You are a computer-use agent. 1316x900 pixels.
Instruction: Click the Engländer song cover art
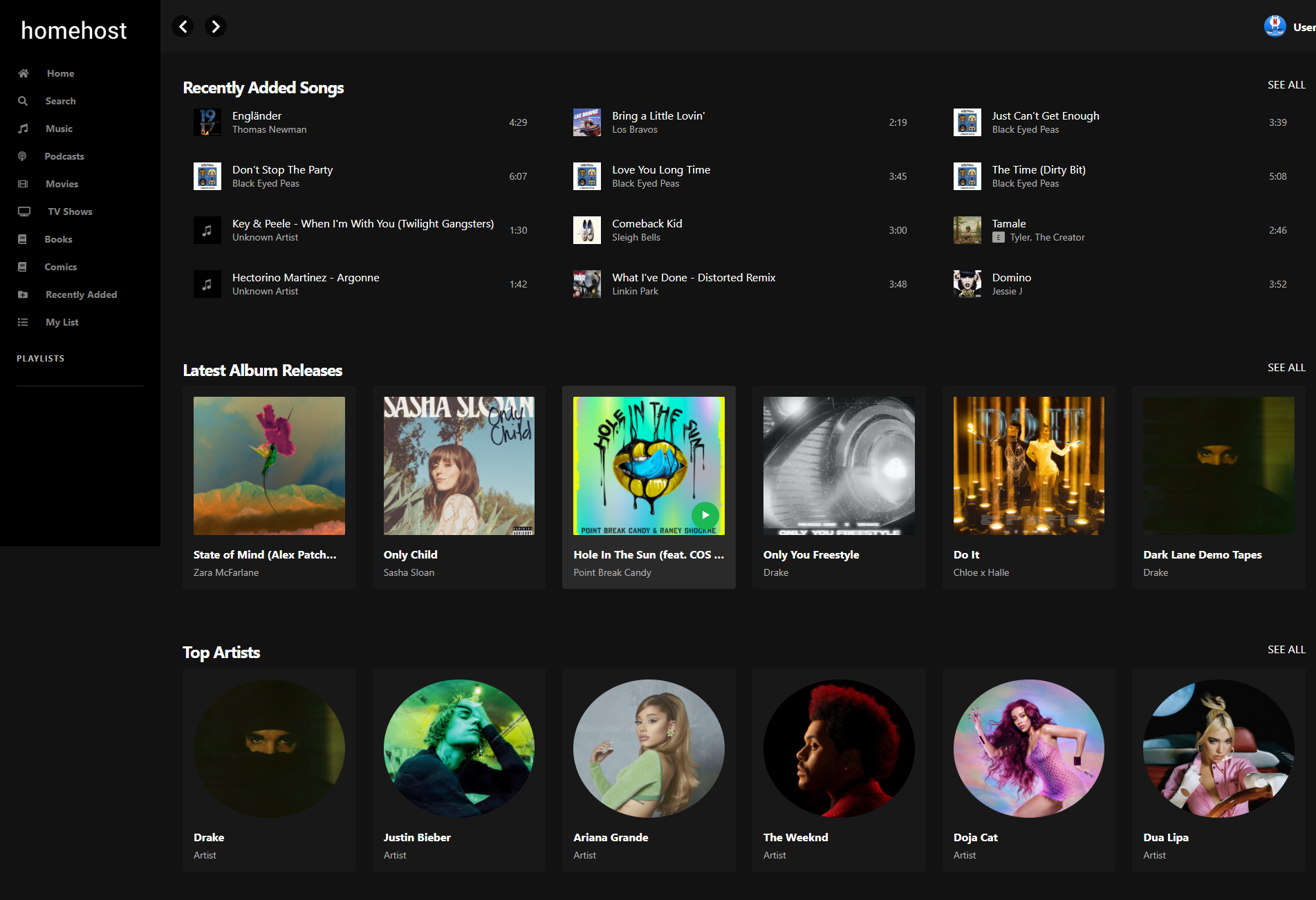207,122
